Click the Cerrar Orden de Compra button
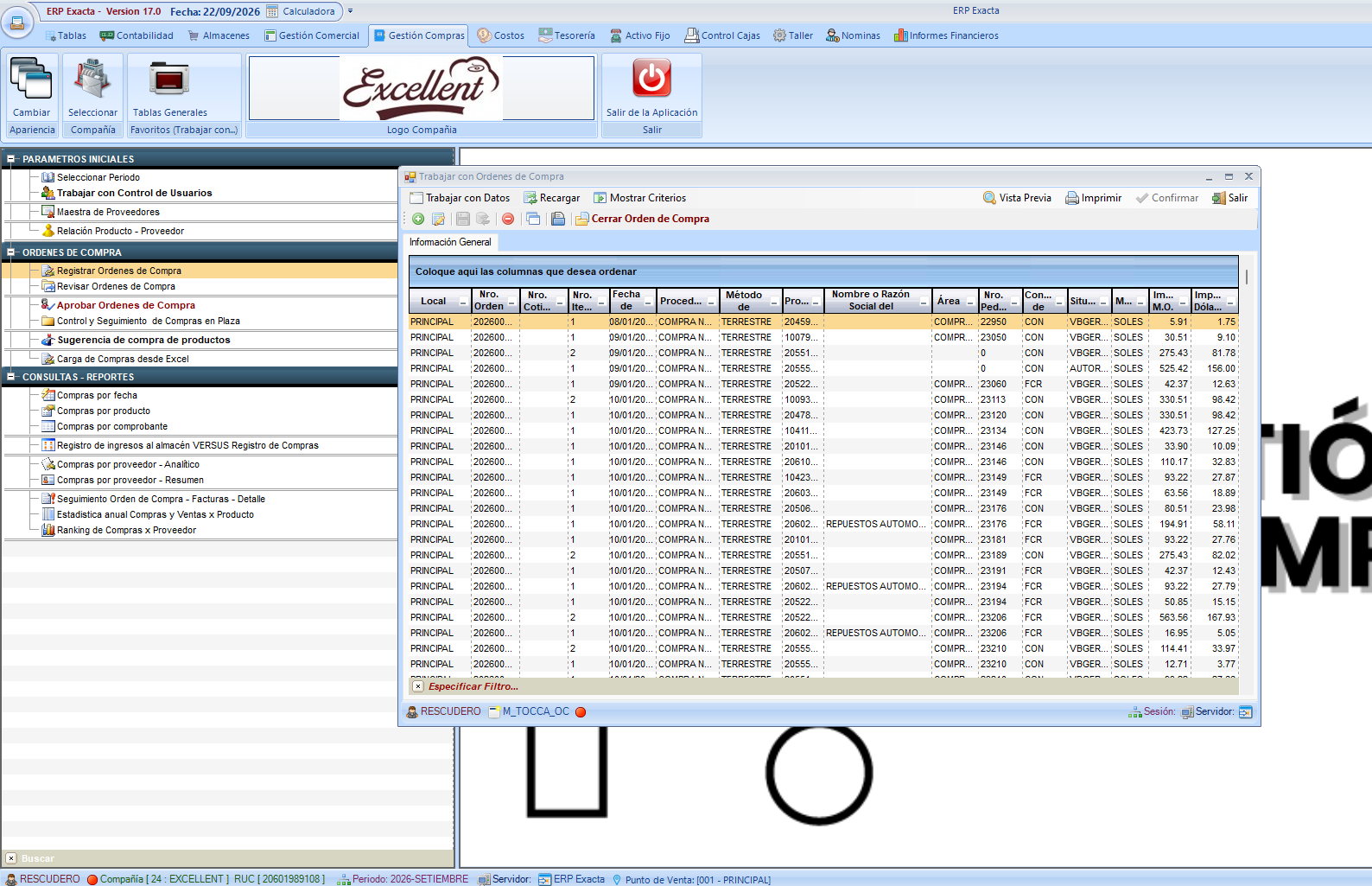Screen dimensions: 1372x886 click(x=642, y=219)
